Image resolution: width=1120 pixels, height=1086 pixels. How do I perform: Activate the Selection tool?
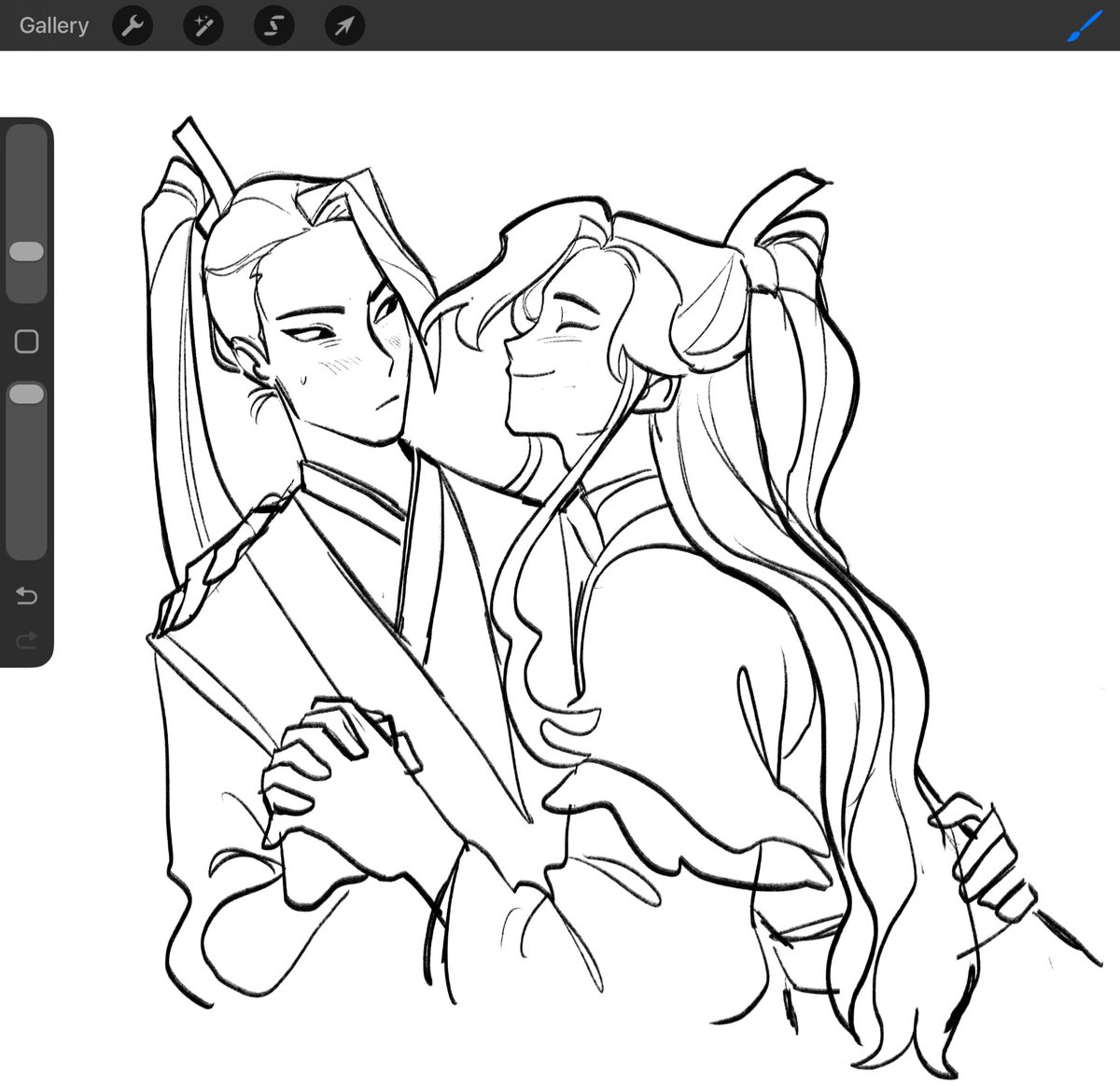(x=274, y=26)
